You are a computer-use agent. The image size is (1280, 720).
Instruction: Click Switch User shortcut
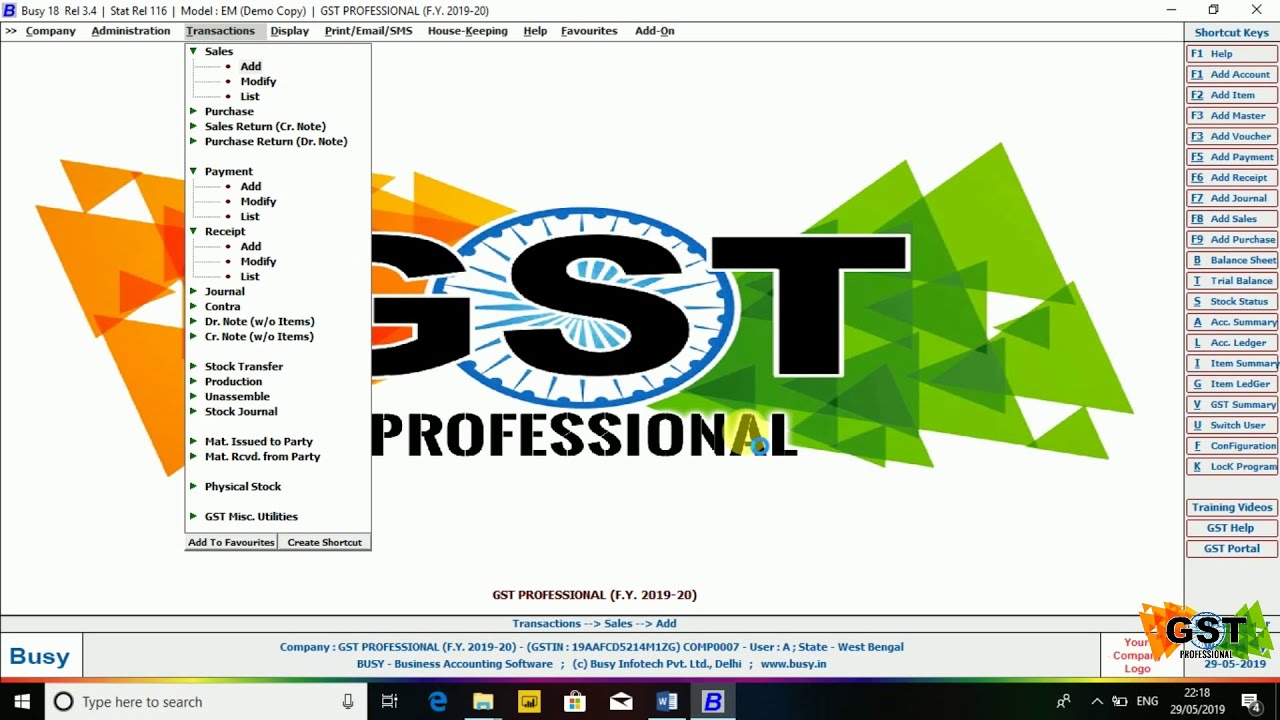point(1231,426)
